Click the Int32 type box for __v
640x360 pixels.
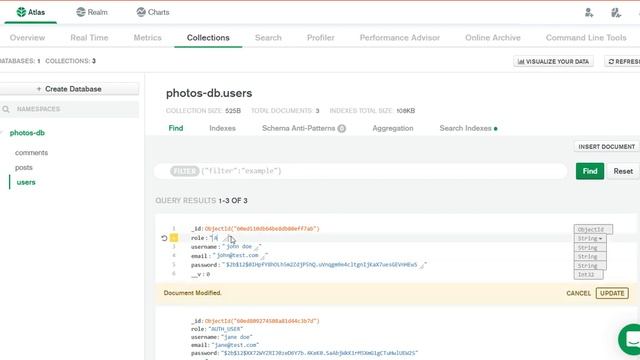(588, 275)
